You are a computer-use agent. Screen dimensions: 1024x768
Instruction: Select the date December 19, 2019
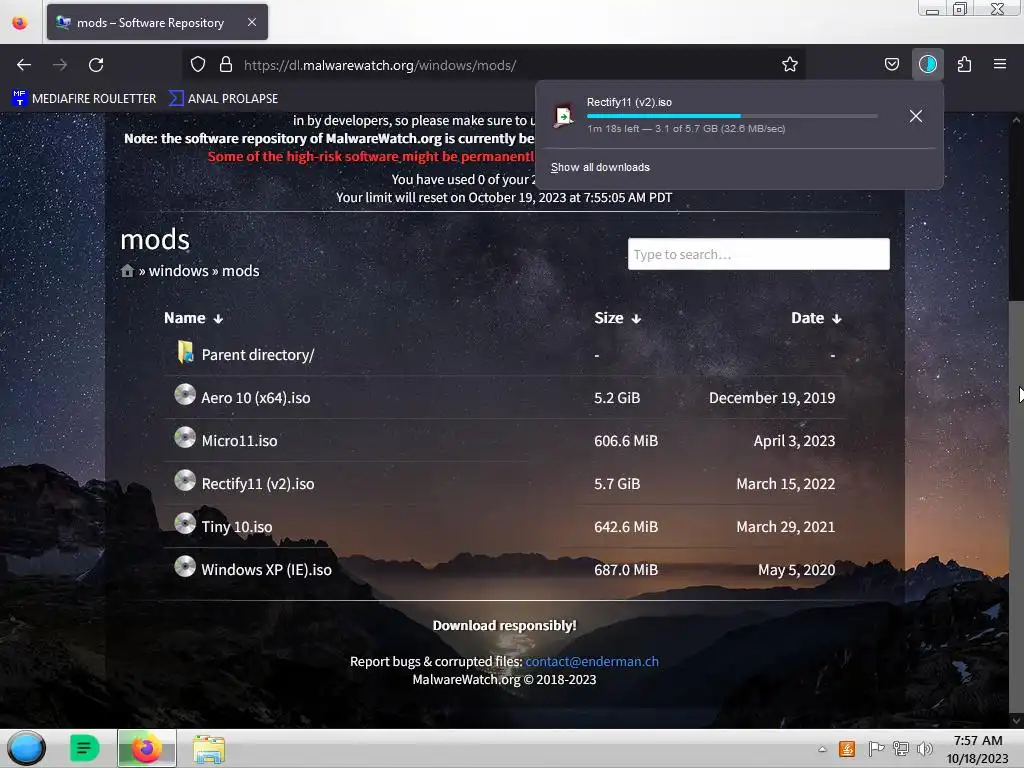(772, 398)
